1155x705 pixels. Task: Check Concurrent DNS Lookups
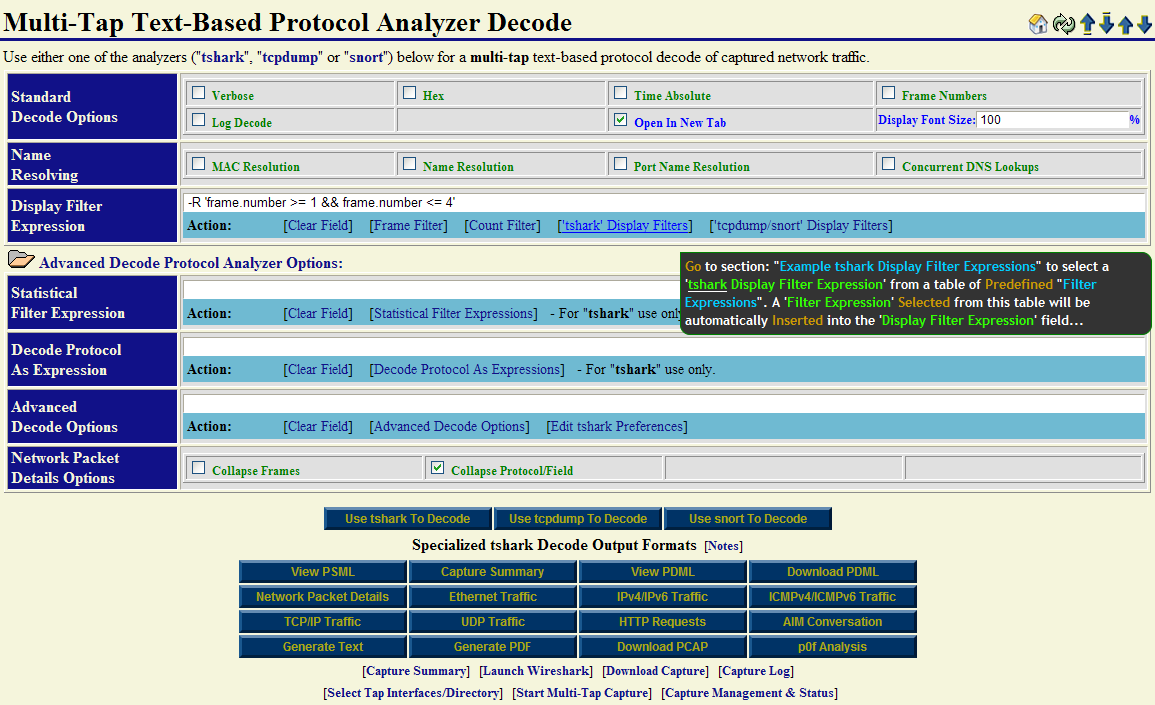pos(888,164)
